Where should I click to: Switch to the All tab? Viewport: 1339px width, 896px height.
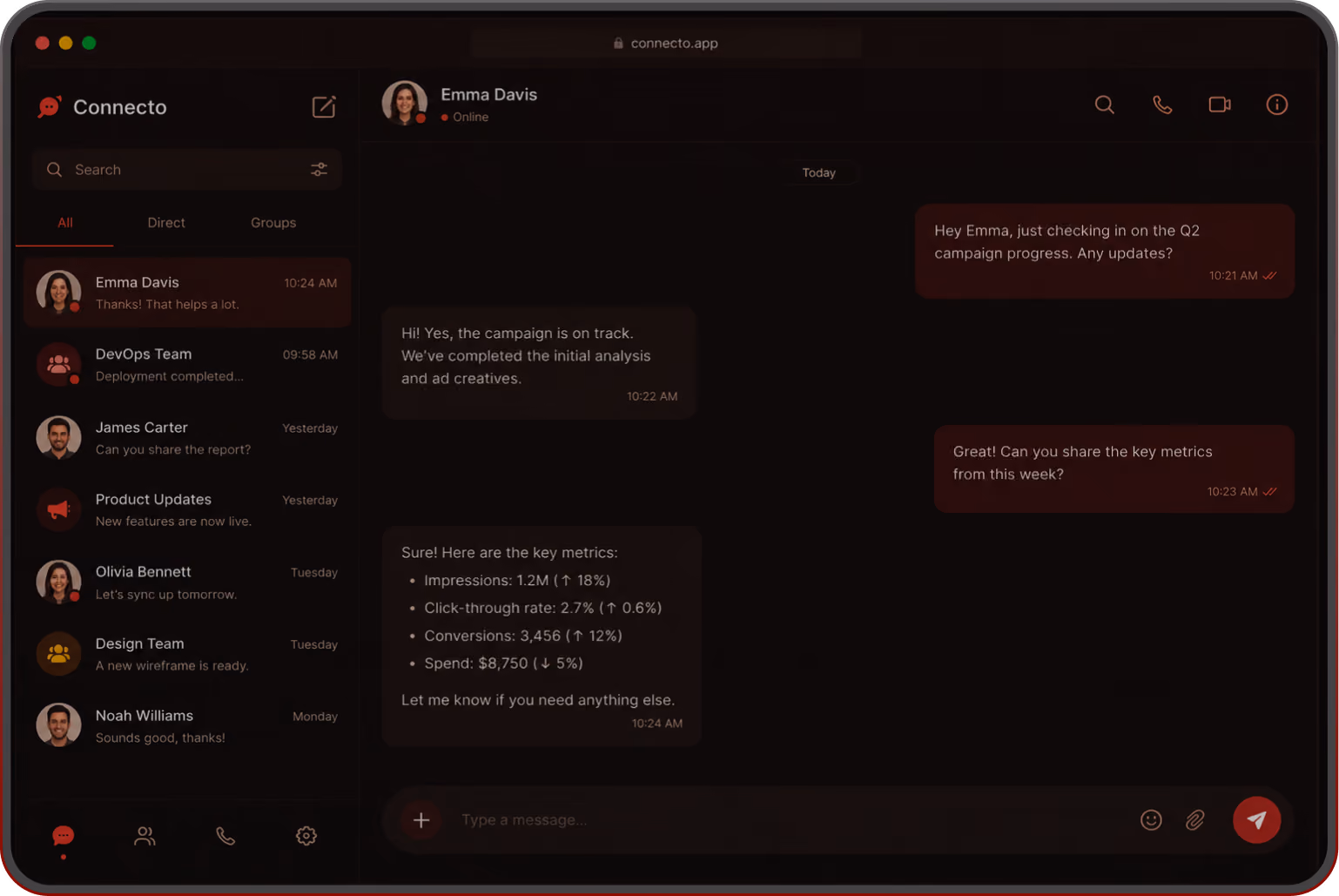pyautogui.click(x=65, y=223)
